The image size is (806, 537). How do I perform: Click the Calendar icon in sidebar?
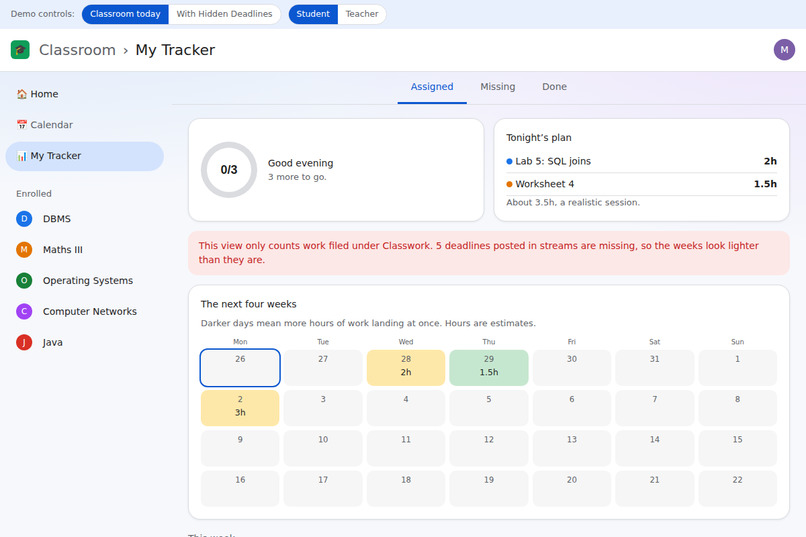22,125
